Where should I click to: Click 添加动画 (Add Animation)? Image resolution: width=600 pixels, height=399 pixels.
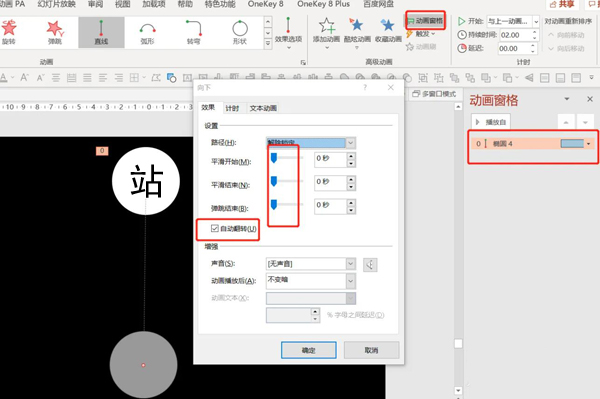(x=326, y=33)
